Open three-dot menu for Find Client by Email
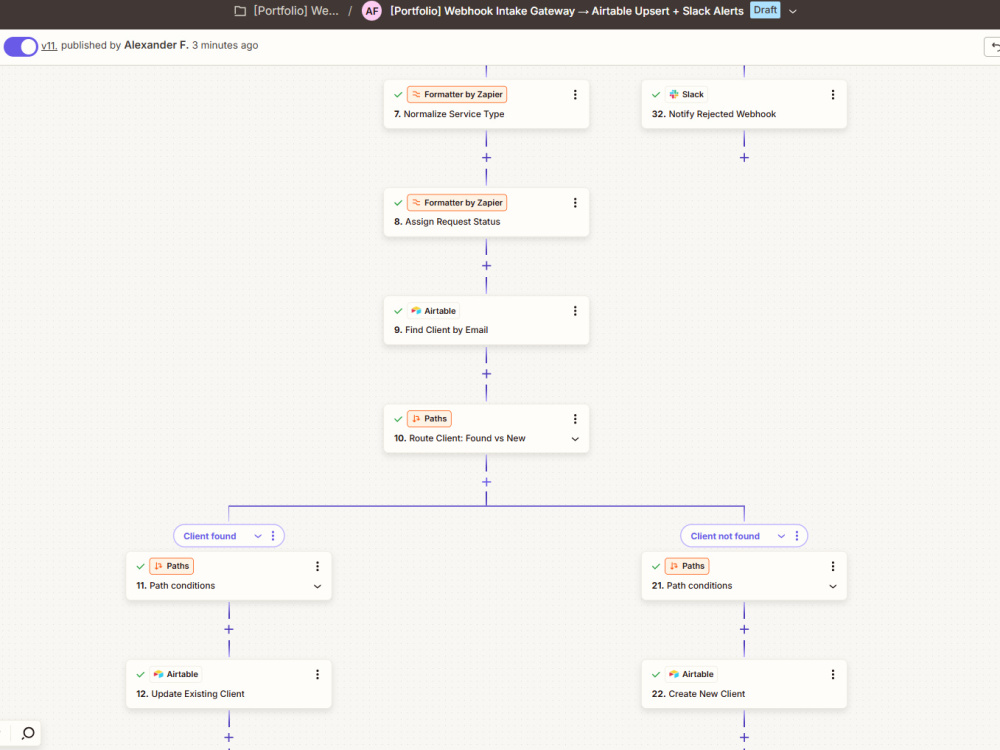1000x750 pixels. pos(575,311)
